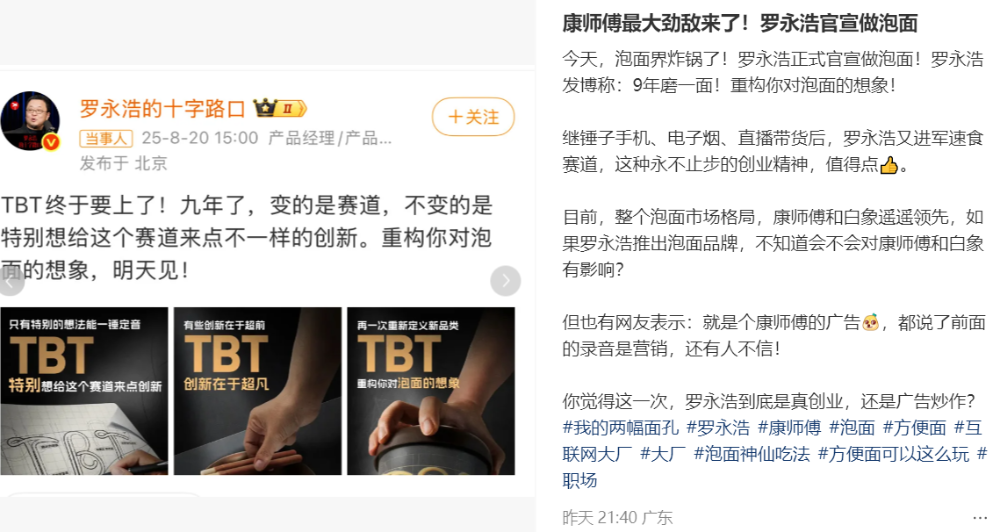Open hashtag #我的两幅面孔
Viewport: 1000px width, 532px height.
click(621, 427)
